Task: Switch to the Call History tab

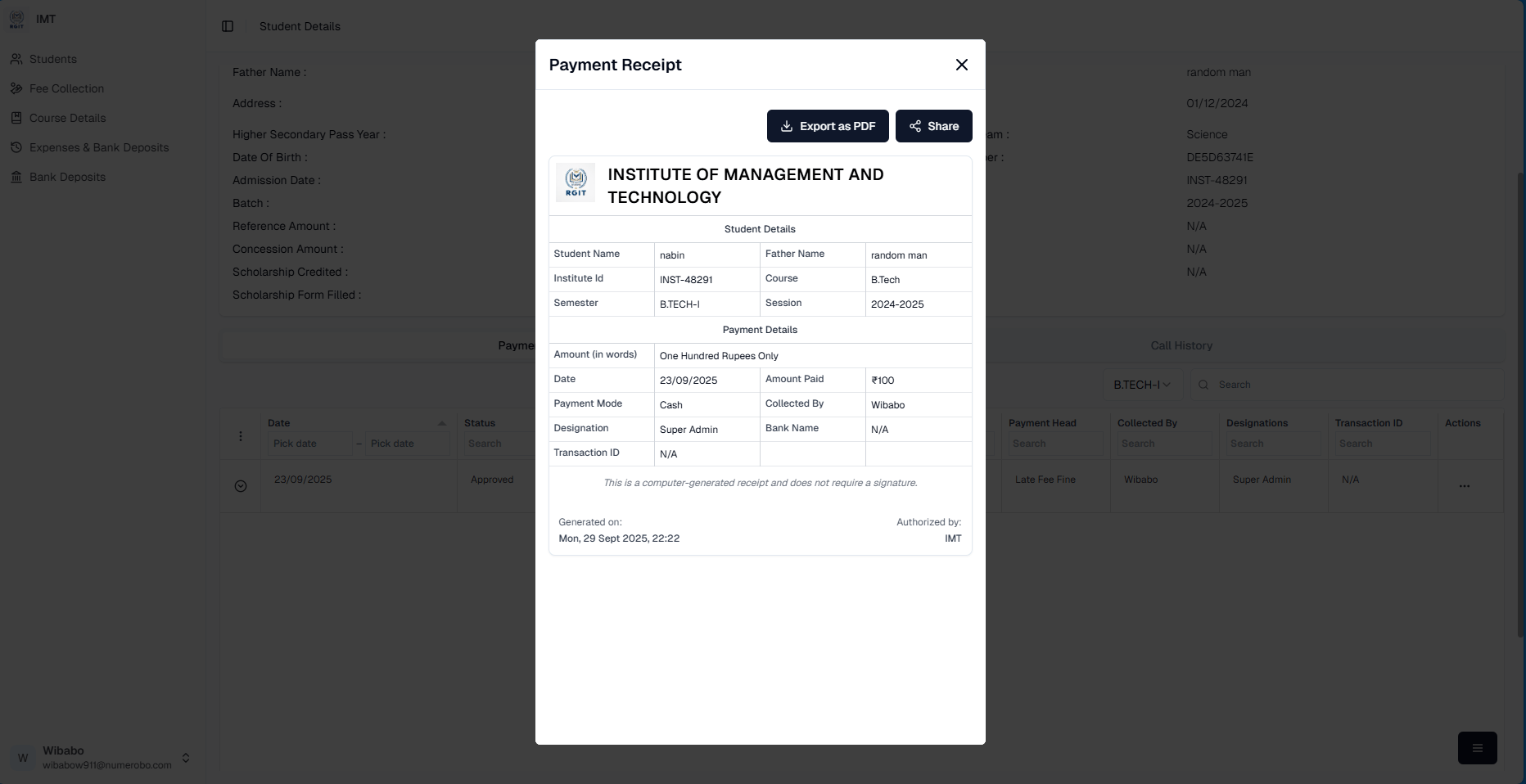Action: tap(1181, 345)
